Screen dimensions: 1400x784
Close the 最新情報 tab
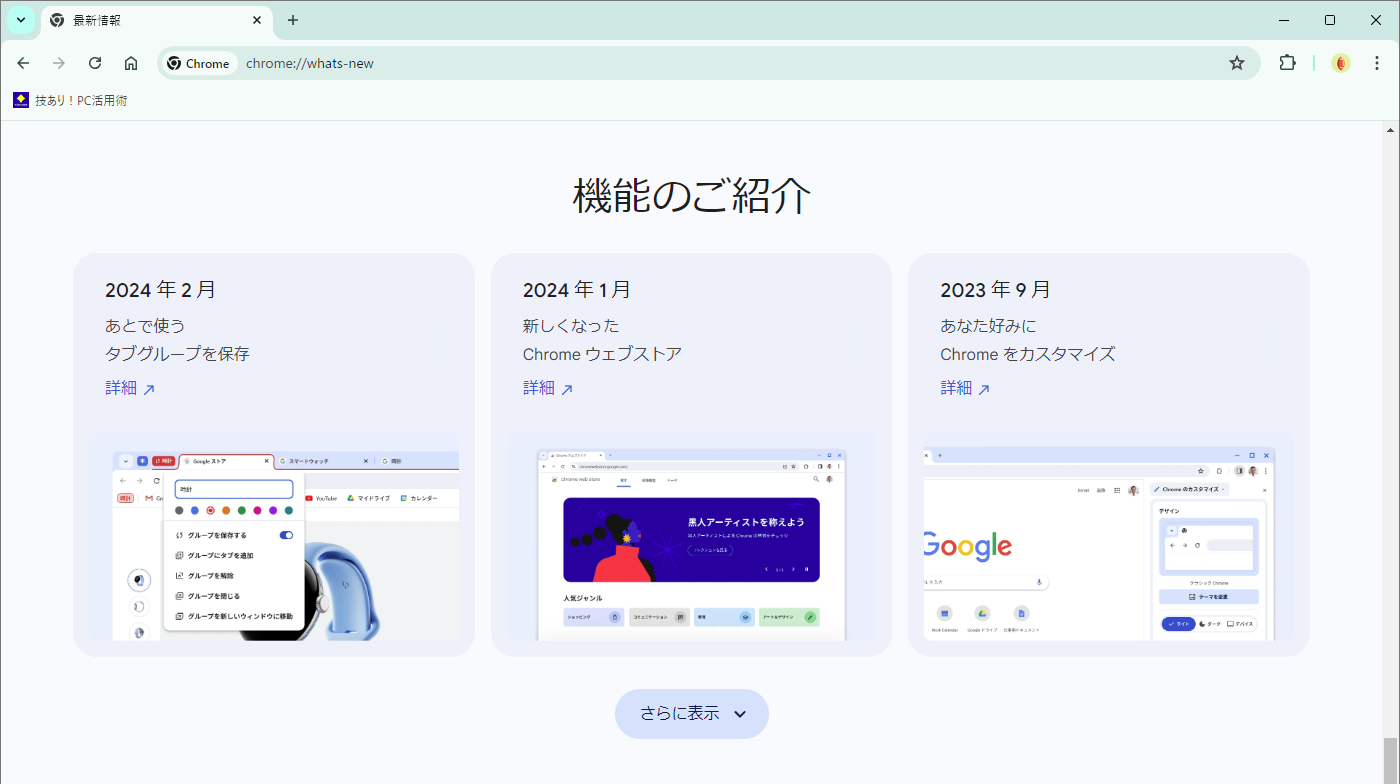click(x=257, y=20)
